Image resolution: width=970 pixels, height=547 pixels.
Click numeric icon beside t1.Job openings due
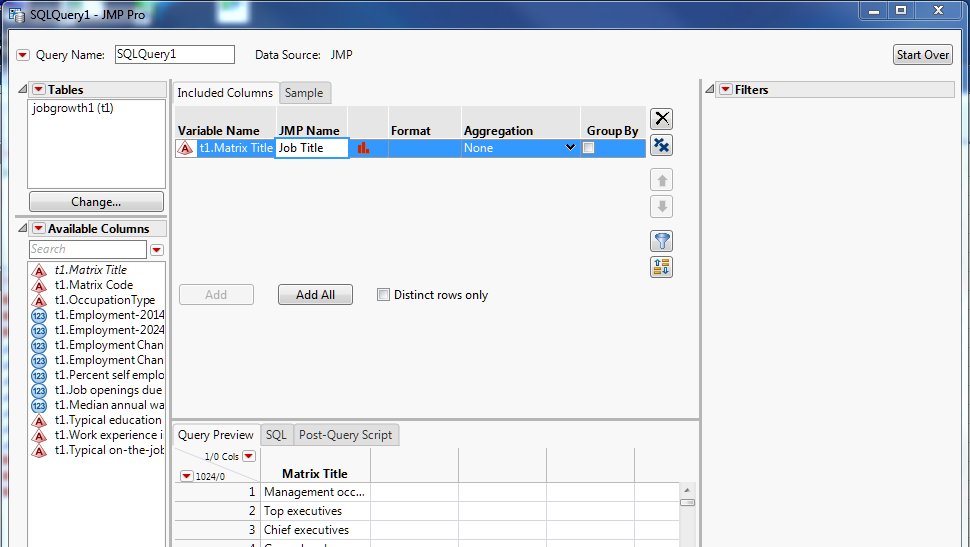(39, 390)
